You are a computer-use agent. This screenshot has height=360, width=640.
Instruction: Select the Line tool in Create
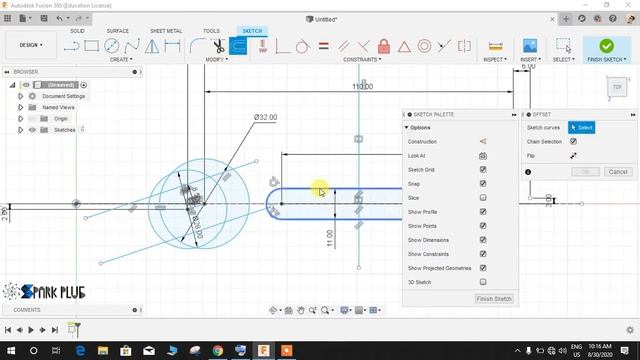[x=71, y=46]
